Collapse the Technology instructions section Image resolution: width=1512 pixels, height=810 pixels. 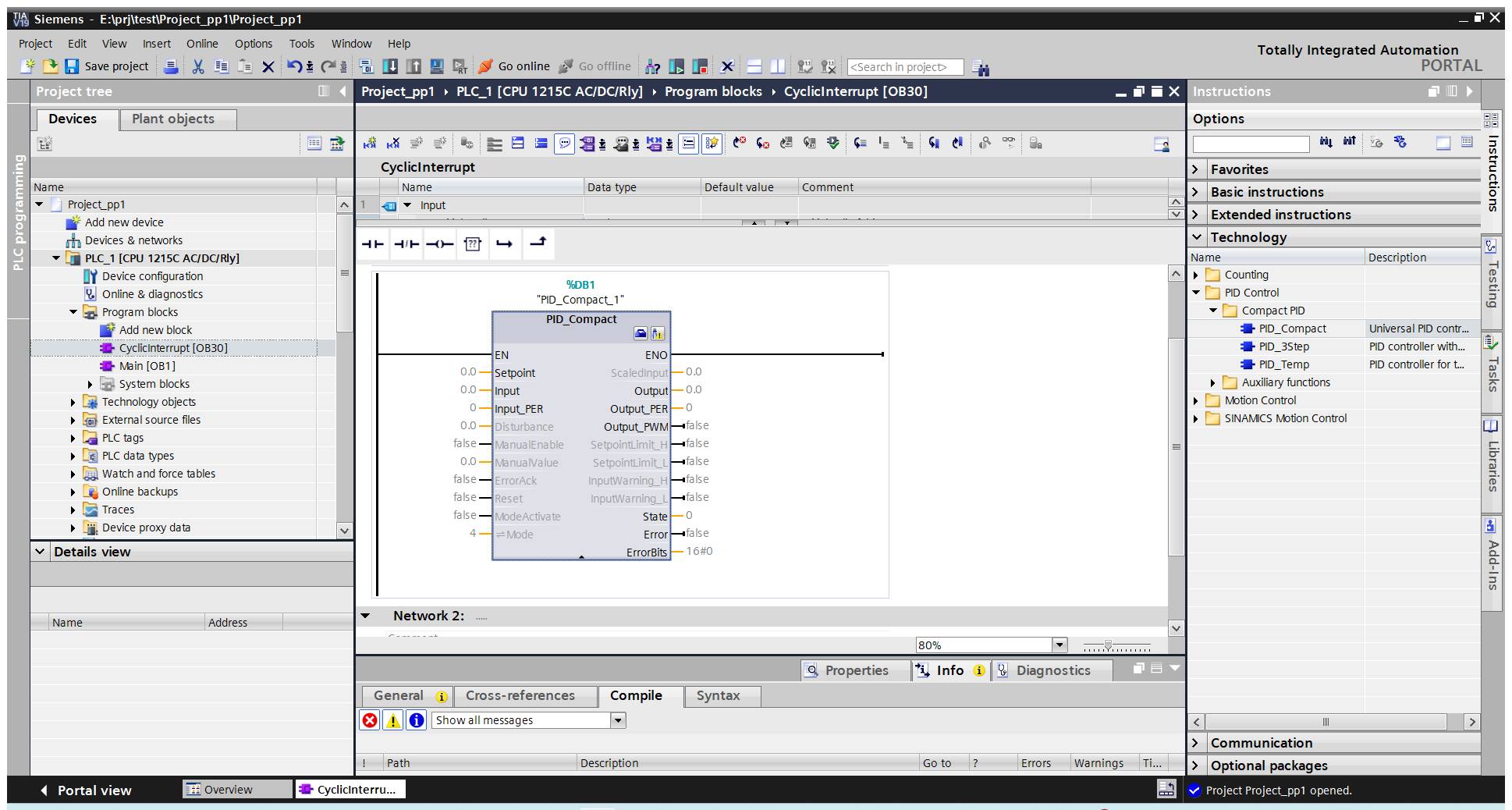click(x=1197, y=237)
